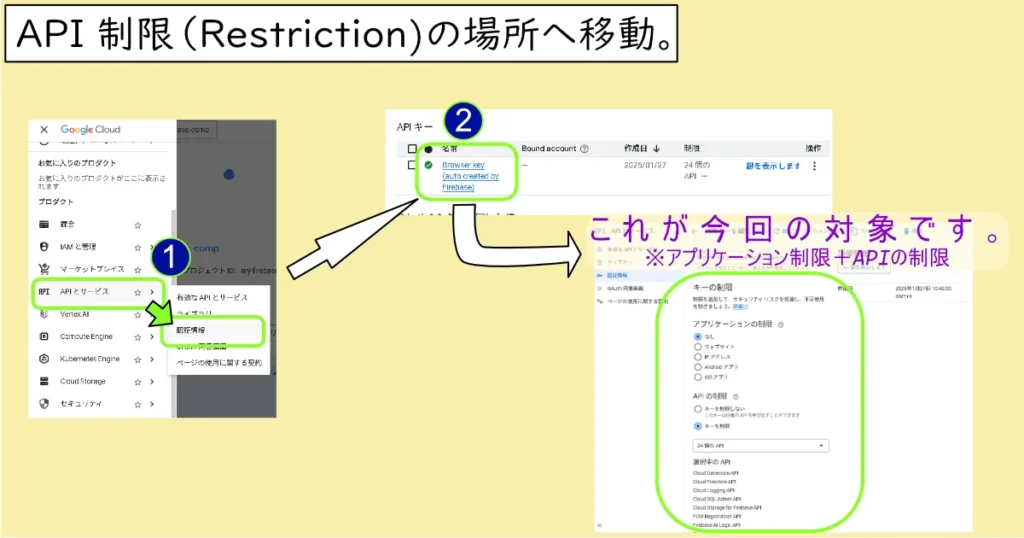
Task: Pin マーケットプレイス with its star
Action: point(137,270)
